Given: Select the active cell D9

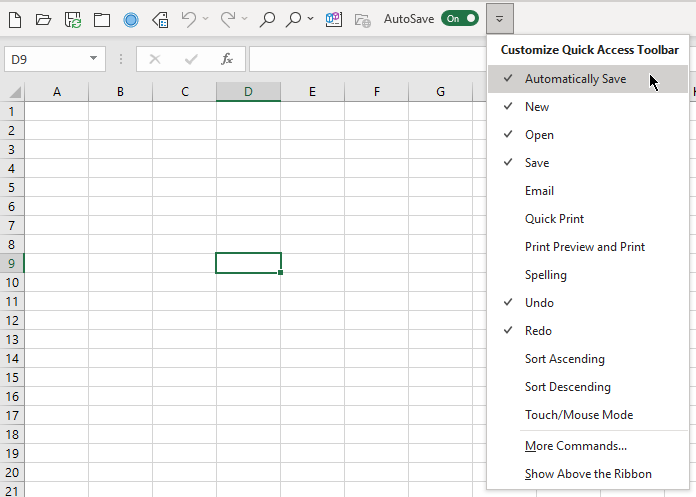Looking at the screenshot, I should tap(248, 263).
